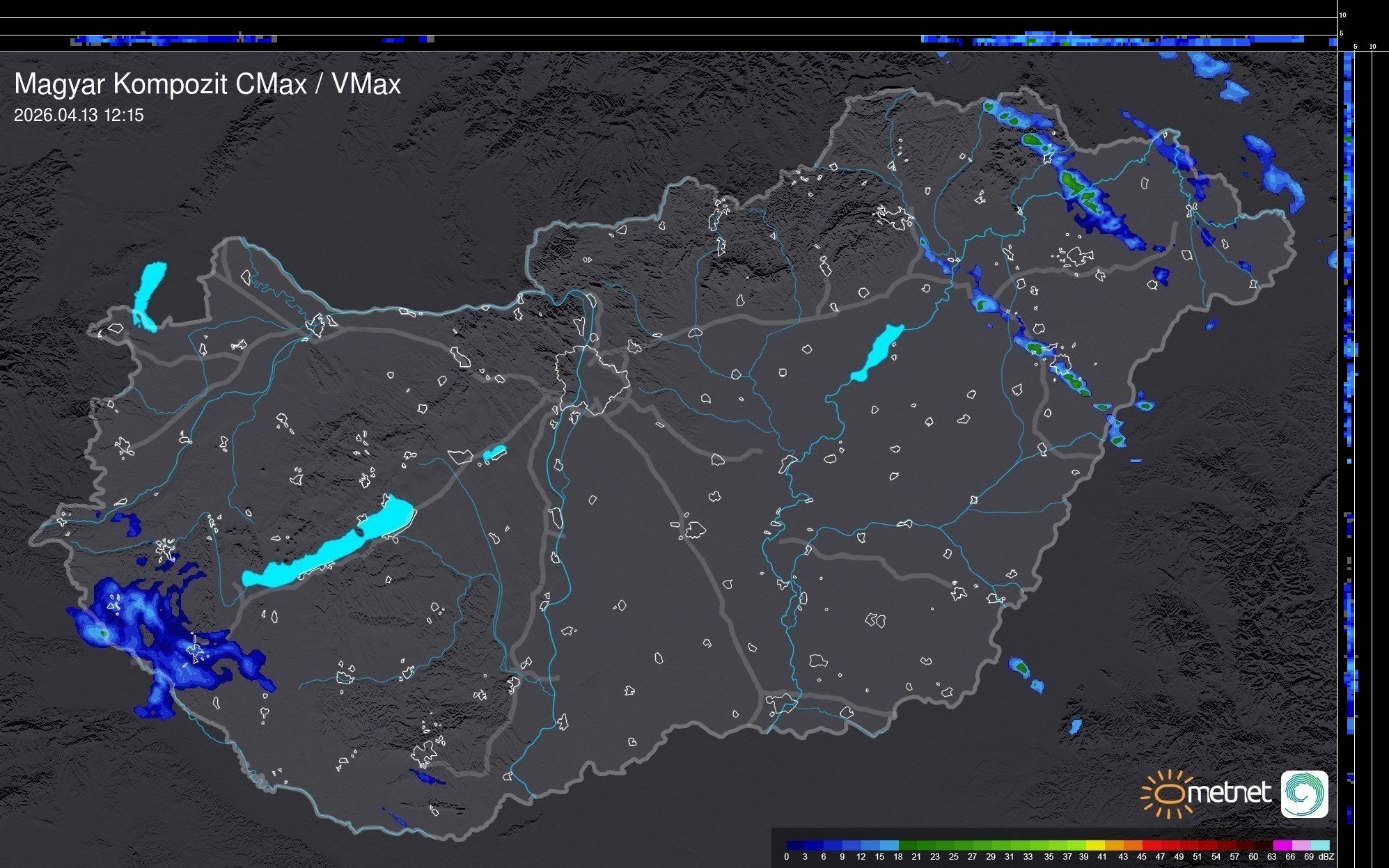Click the metnet wordmark text

1230,794
